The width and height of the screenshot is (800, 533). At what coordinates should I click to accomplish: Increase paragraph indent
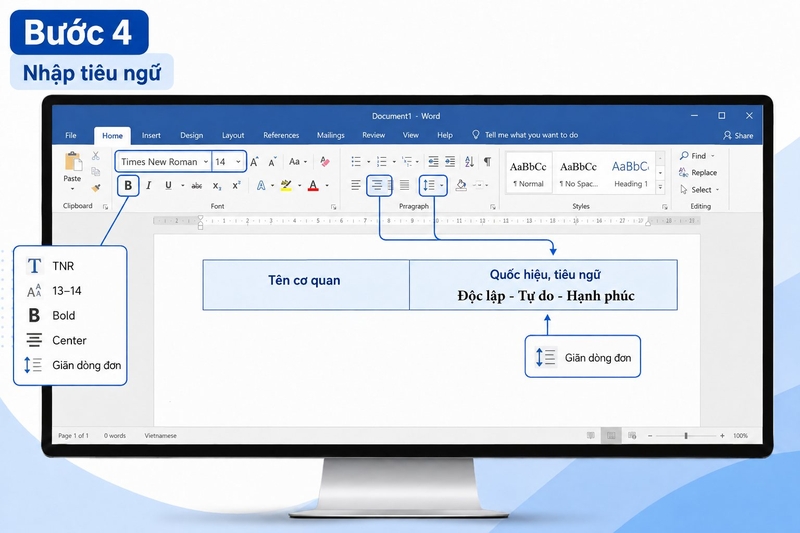click(450, 162)
